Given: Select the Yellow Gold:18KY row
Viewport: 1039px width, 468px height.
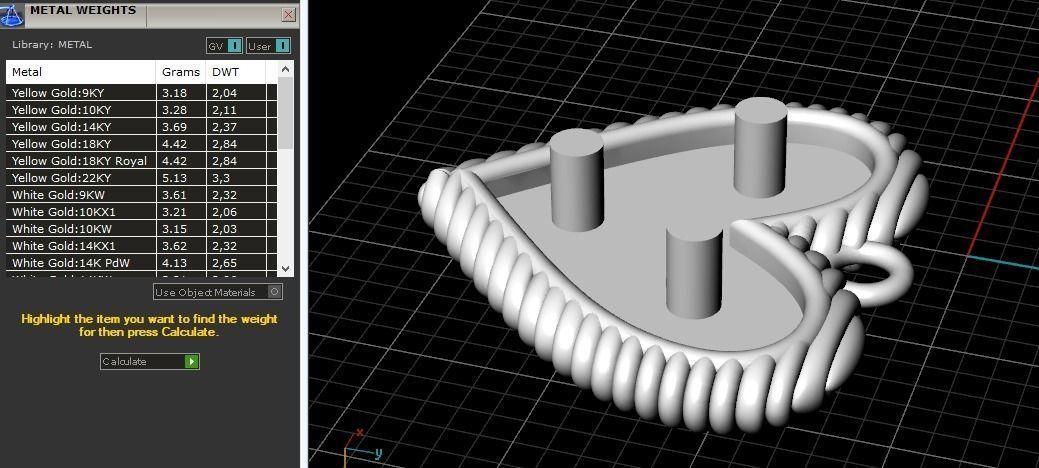Looking at the screenshot, I should point(141,144).
